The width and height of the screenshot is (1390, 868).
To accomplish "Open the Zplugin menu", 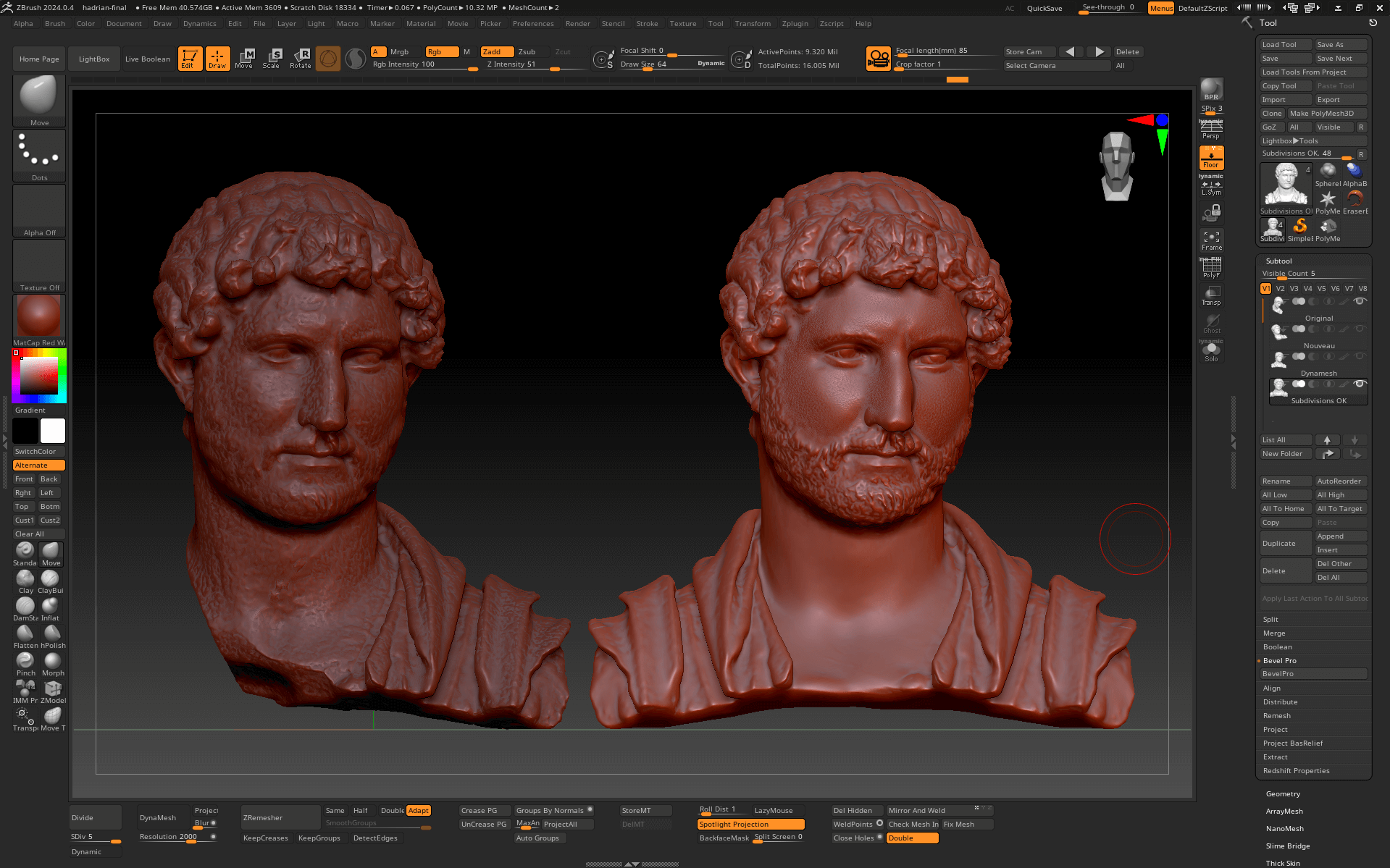I will 795,24.
